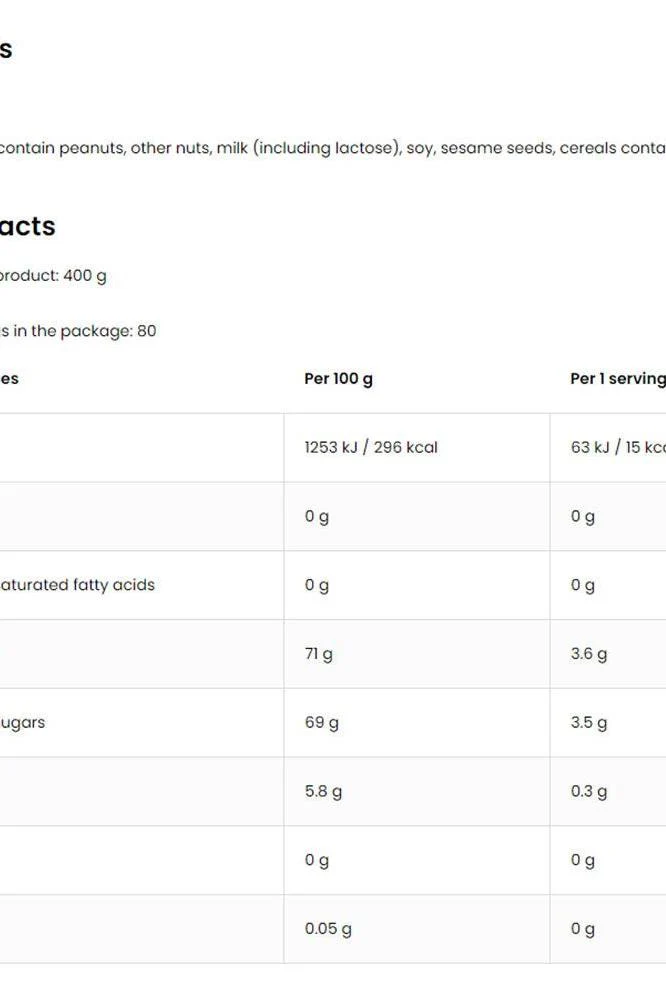Click the 'Per 1 serving' column header
This screenshot has width=666, height=1000.
(618, 379)
